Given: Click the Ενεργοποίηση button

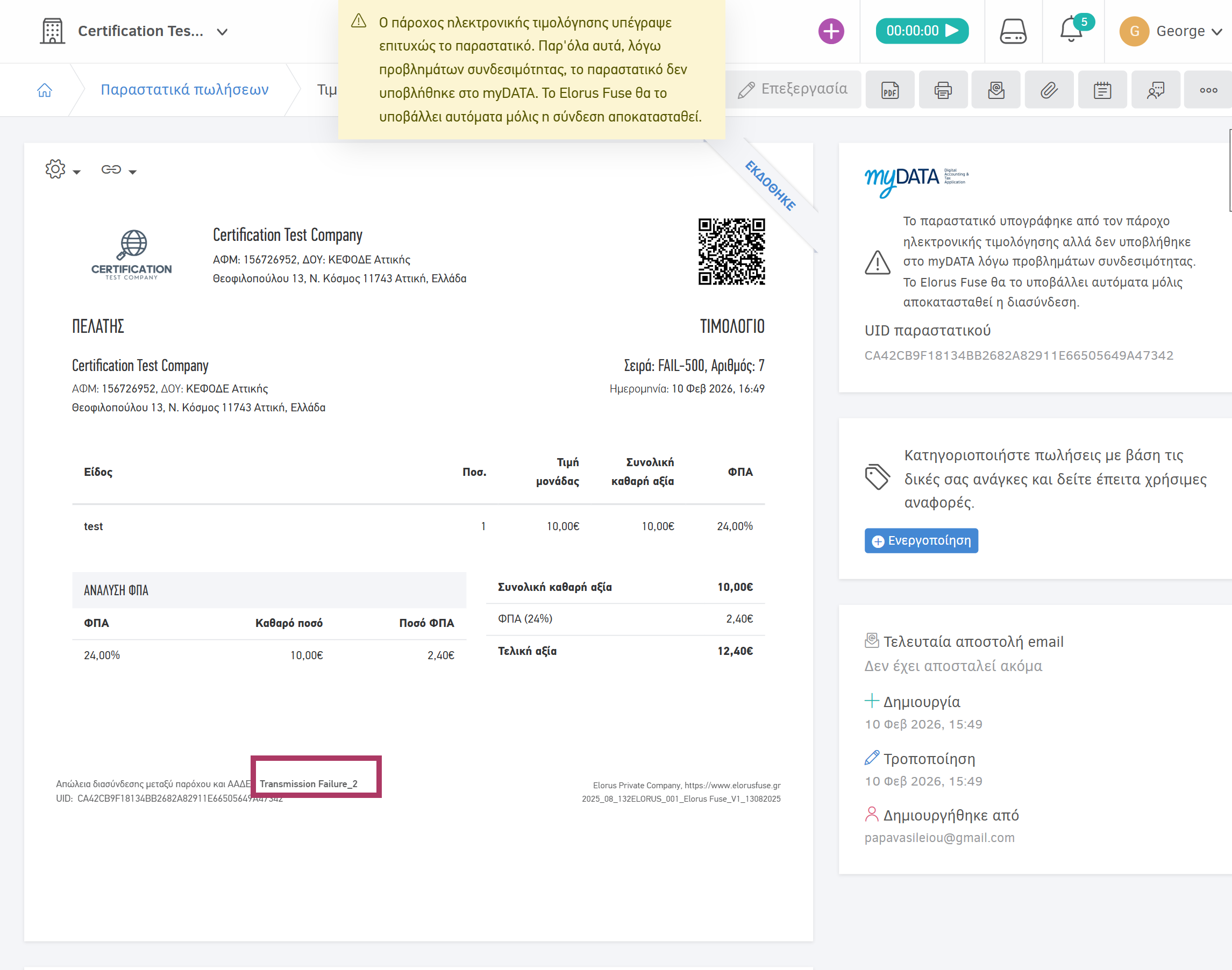Looking at the screenshot, I should [921, 541].
